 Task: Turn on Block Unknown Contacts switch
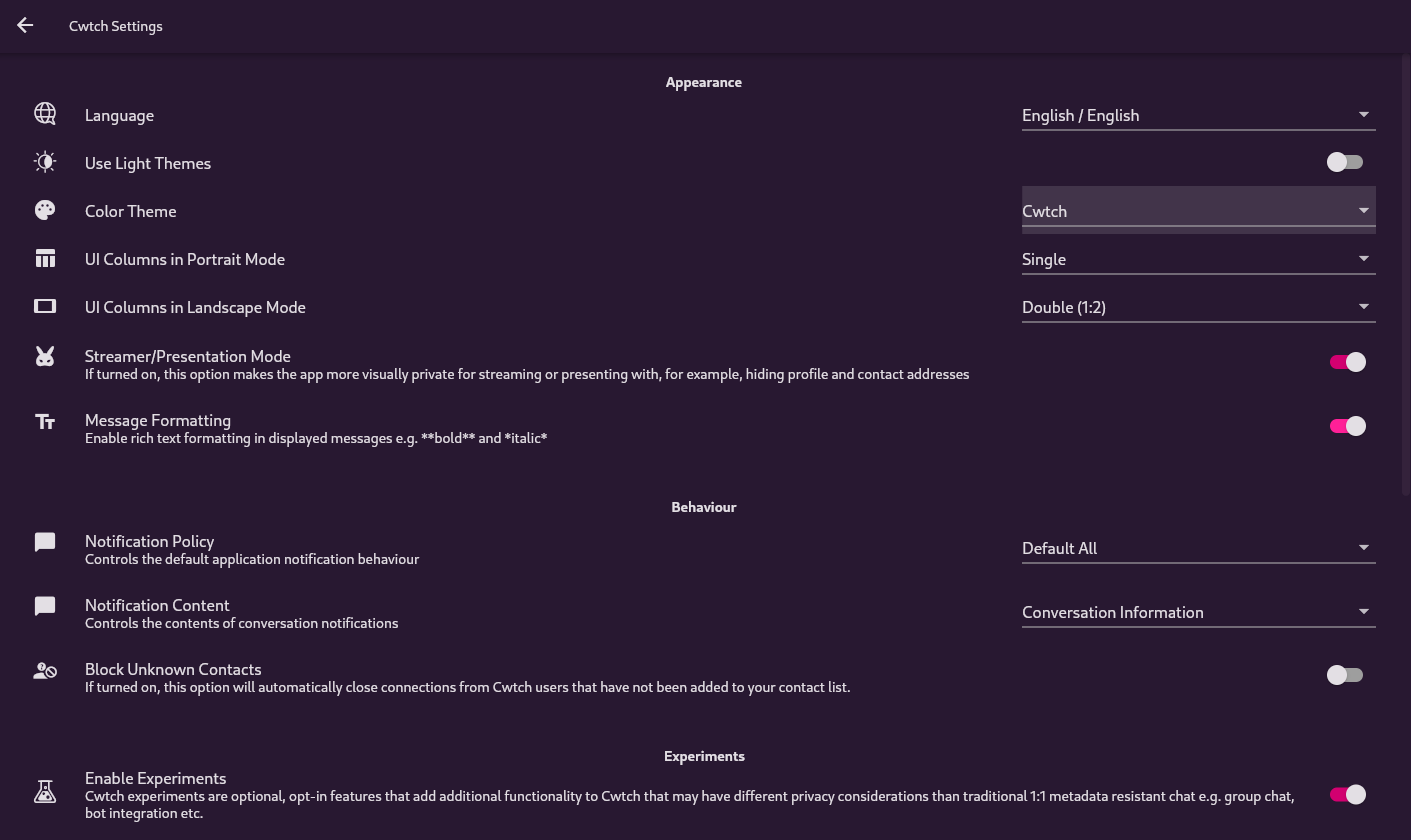pos(1345,675)
